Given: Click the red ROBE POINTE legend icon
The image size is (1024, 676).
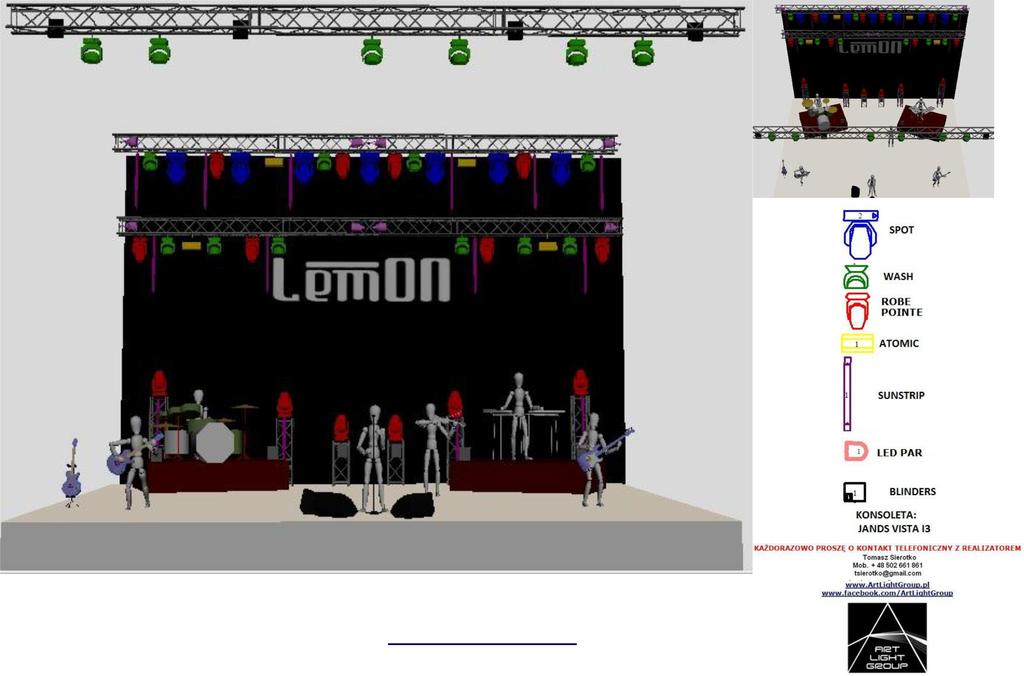Looking at the screenshot, I should click(x=857, y=310).
